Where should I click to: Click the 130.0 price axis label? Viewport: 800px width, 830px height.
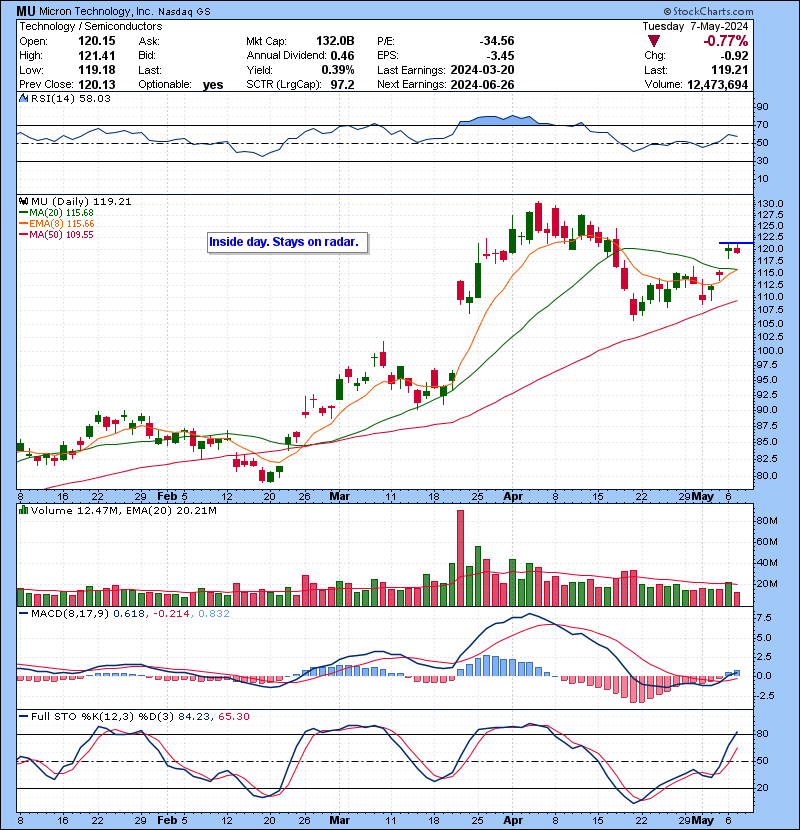[x=770, y=204]
